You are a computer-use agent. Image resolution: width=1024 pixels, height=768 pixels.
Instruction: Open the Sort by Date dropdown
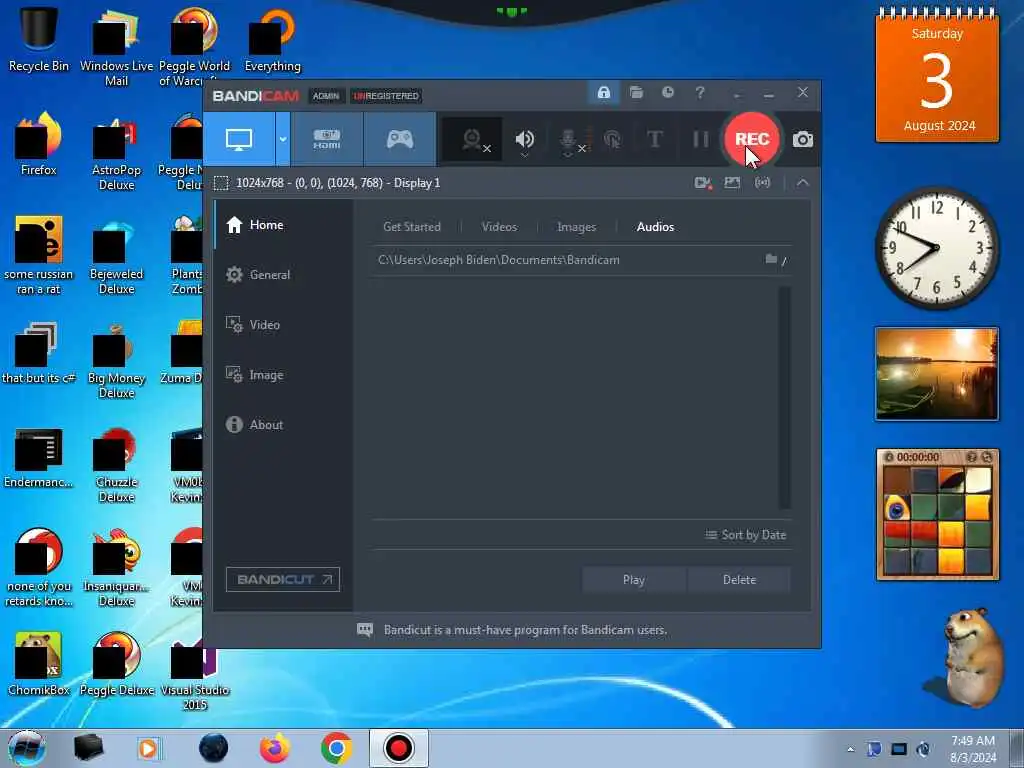745,535
